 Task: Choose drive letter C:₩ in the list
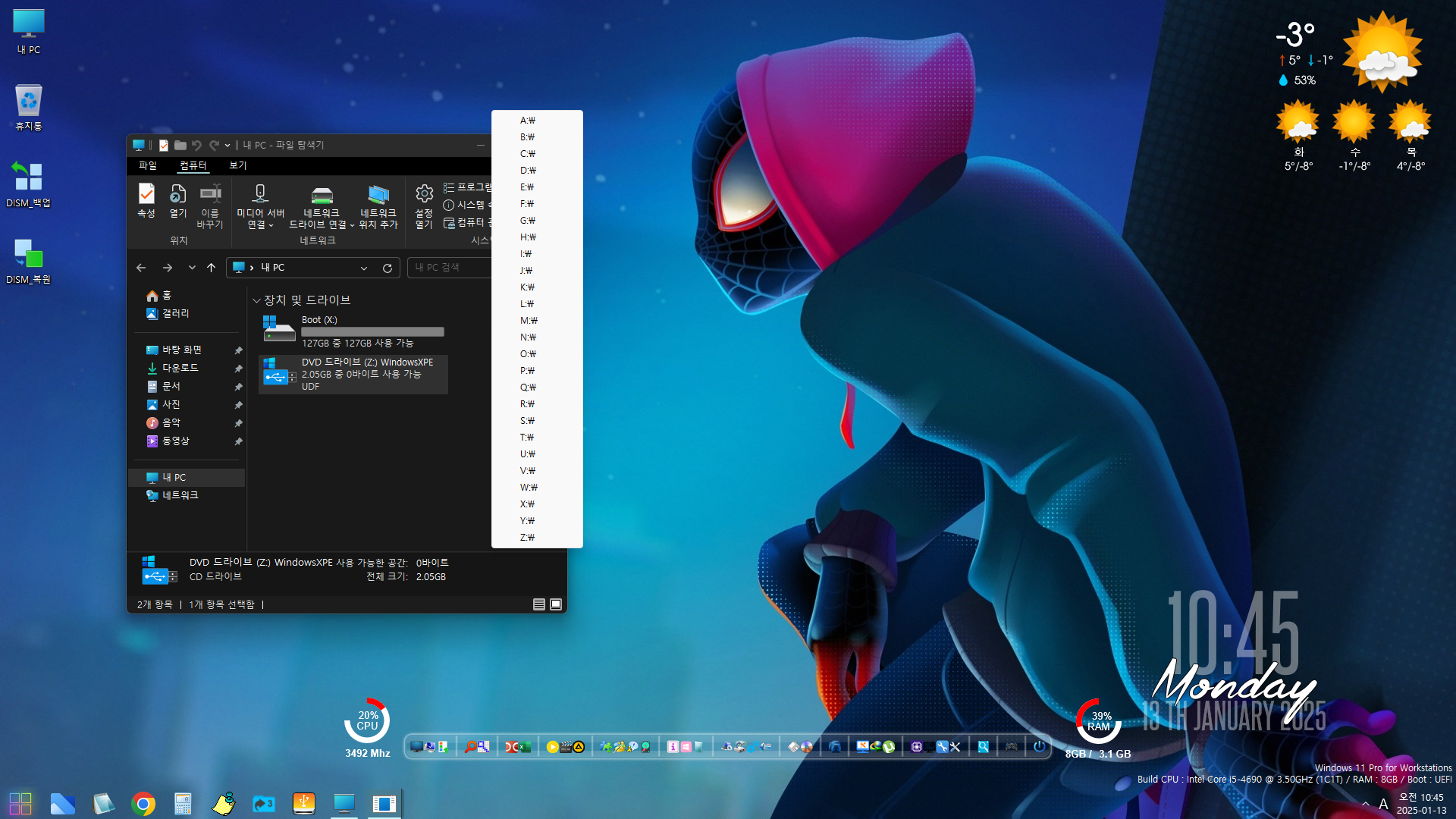[537, 154]
